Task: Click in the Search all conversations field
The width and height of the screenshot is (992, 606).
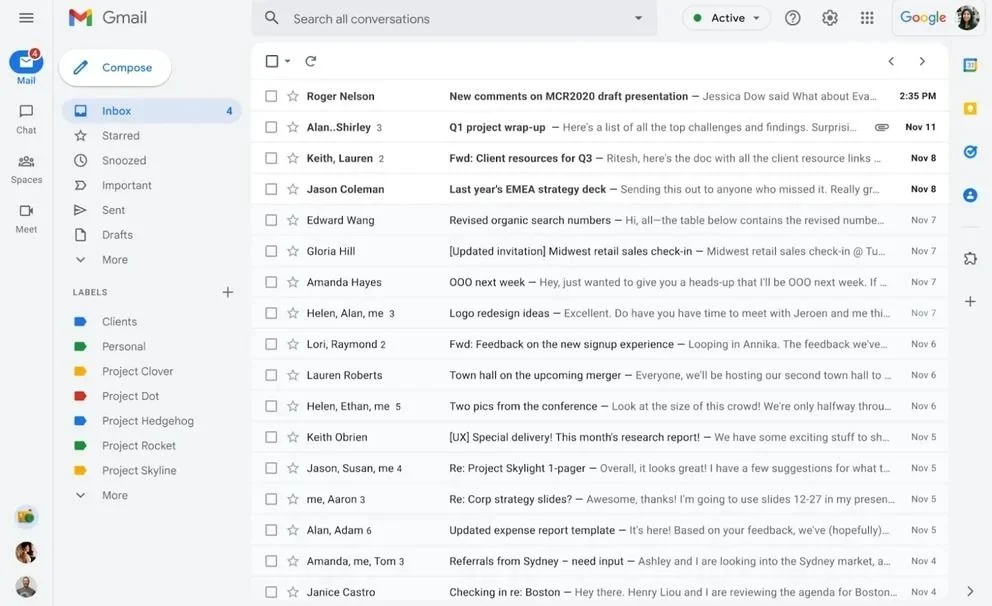Action: pos(456,18)
